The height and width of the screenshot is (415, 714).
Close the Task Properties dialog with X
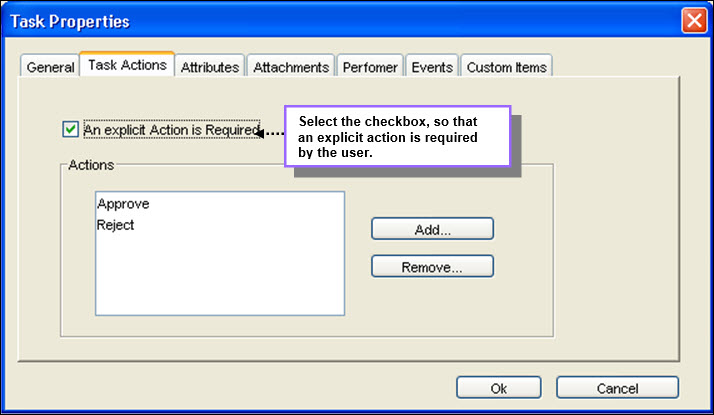click(x=694, y=20)
